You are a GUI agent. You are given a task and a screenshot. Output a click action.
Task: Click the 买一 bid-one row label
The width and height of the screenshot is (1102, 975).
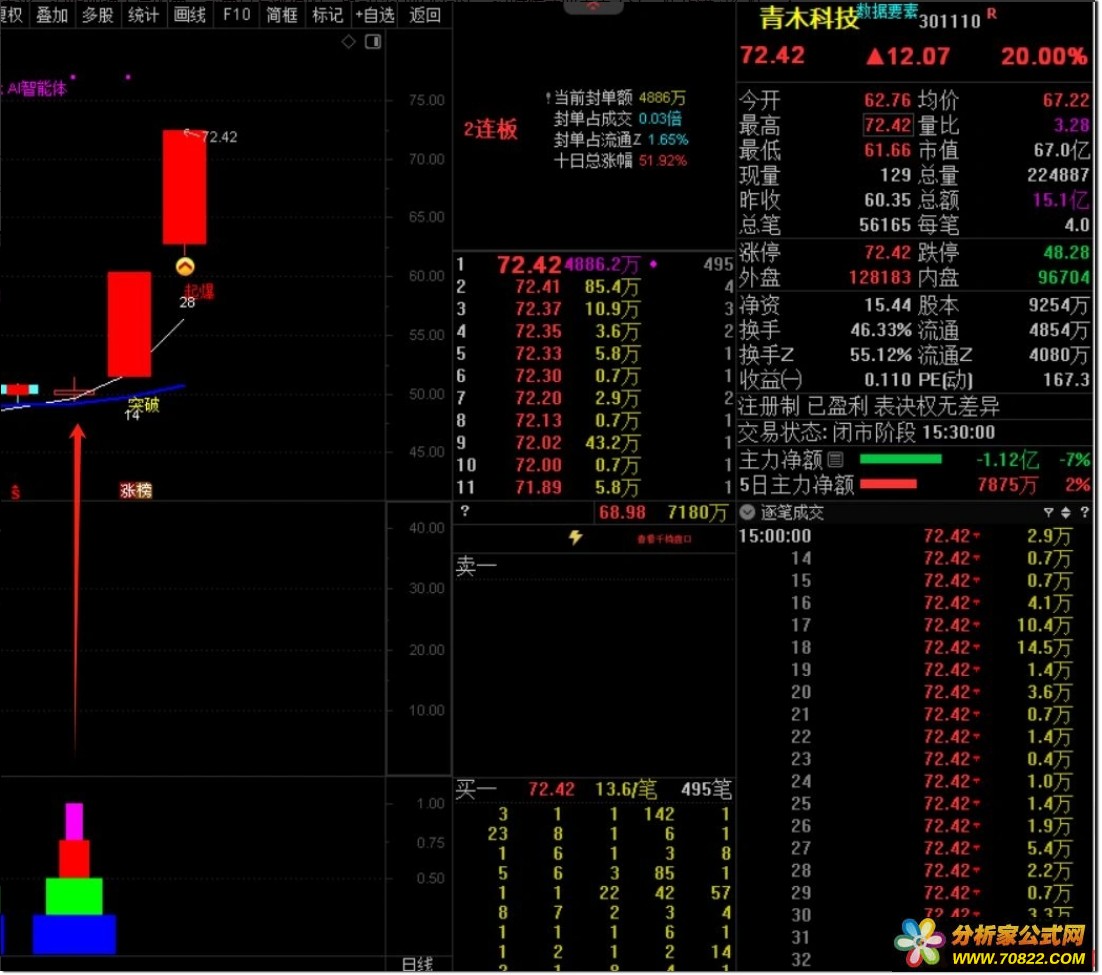tap(476, 789)
